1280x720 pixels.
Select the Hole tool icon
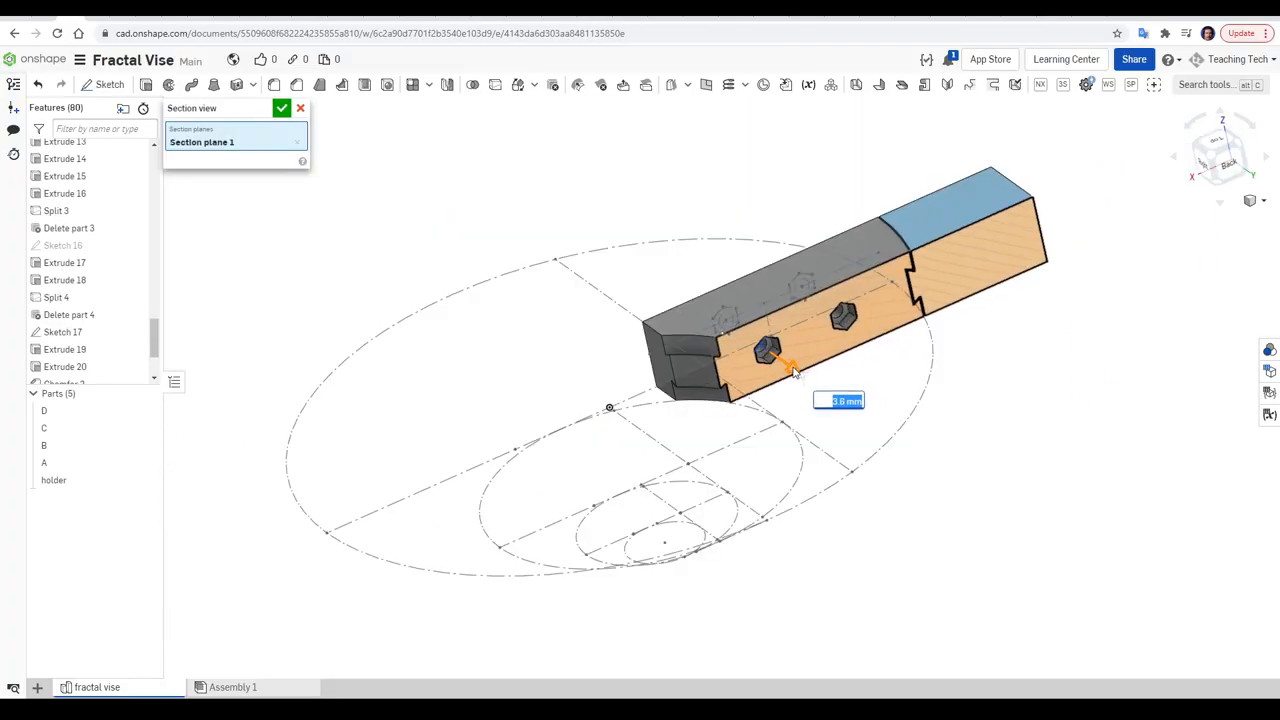tap(387, 85)
